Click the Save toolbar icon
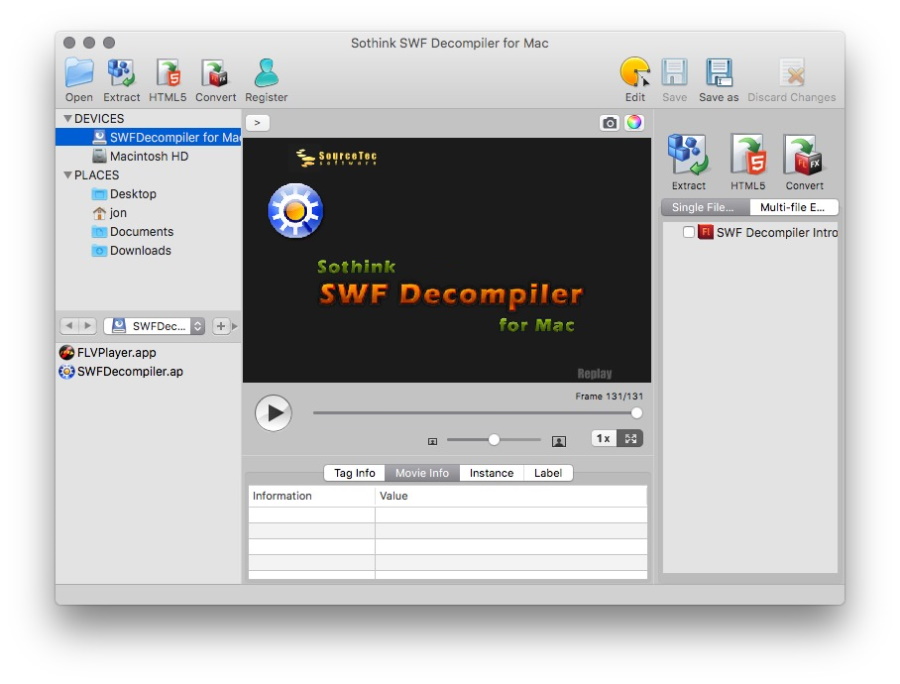This screenshot has height=684, width=900. [x=674, y=80]
